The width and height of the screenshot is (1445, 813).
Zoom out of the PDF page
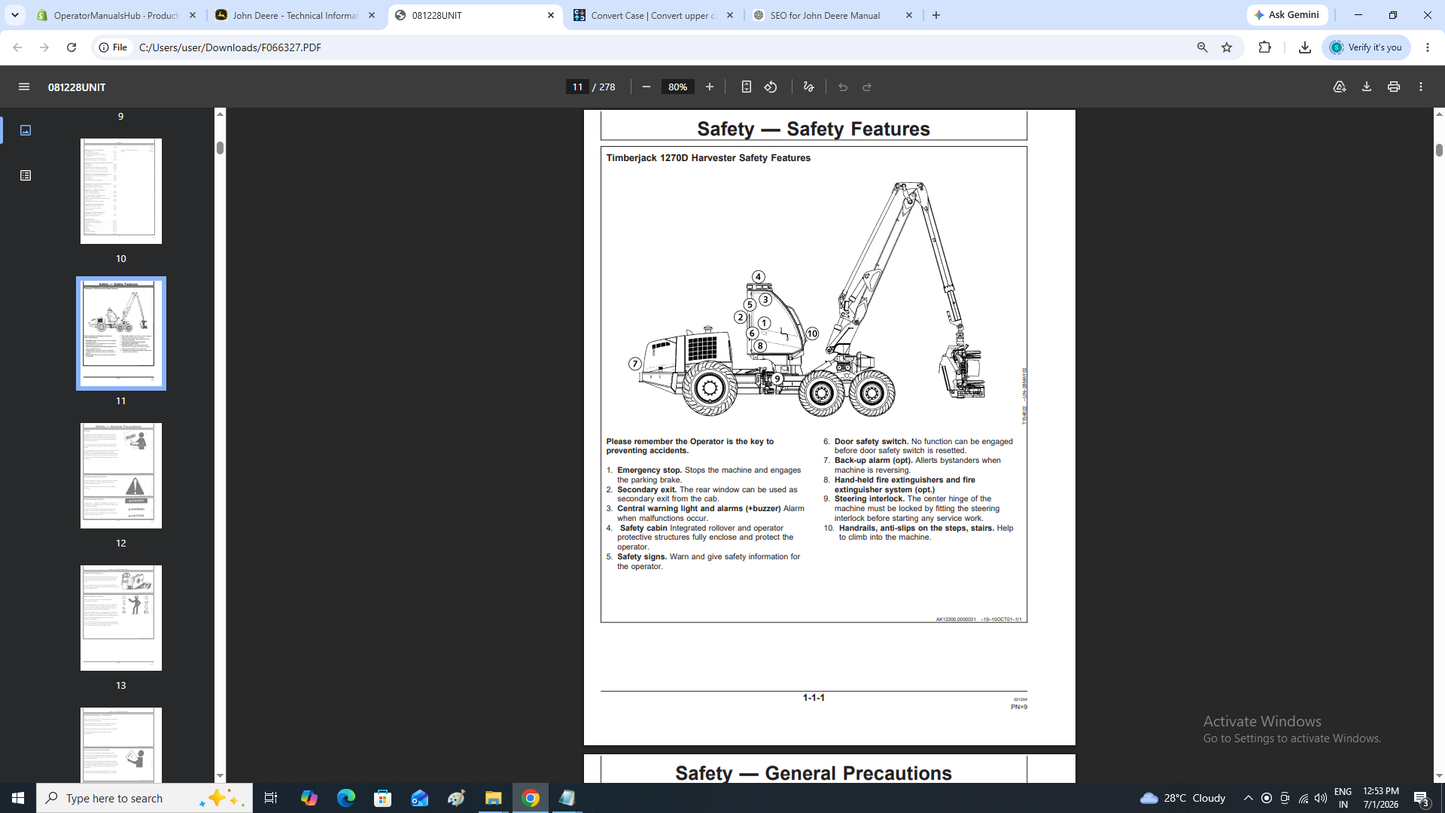646,87
